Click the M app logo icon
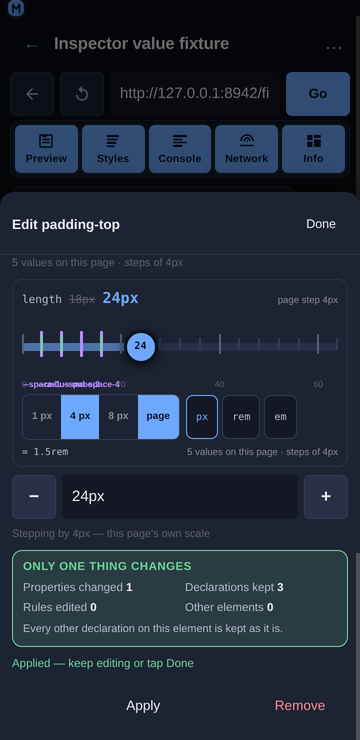 click(x=17, y=8)
